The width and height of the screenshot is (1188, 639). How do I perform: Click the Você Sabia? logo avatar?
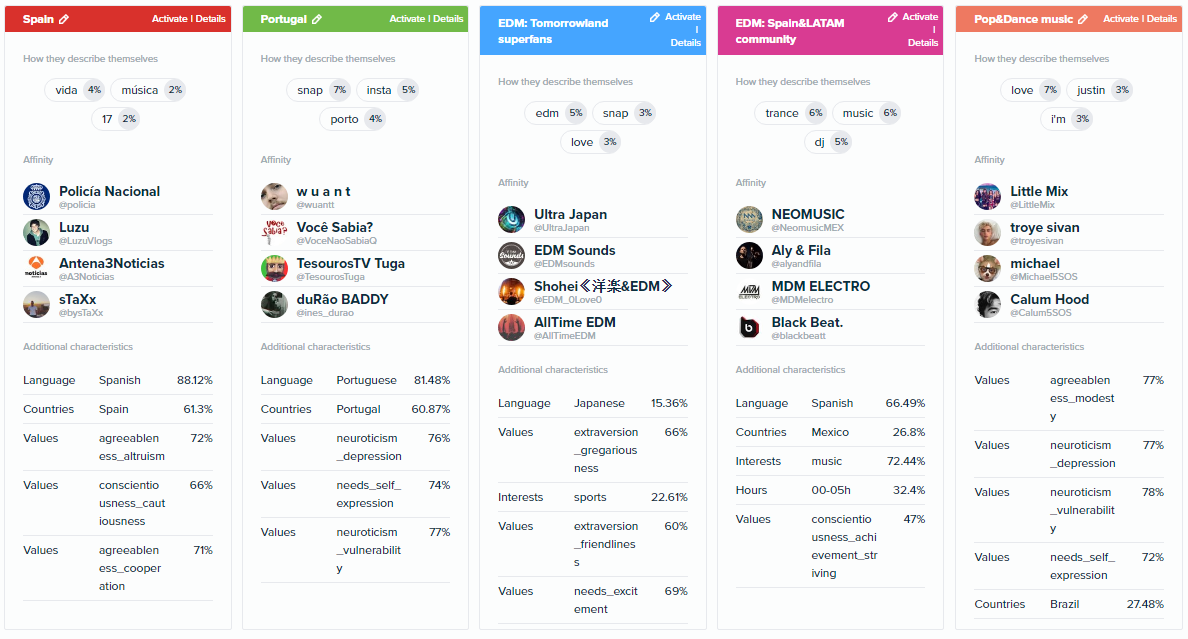274,233
